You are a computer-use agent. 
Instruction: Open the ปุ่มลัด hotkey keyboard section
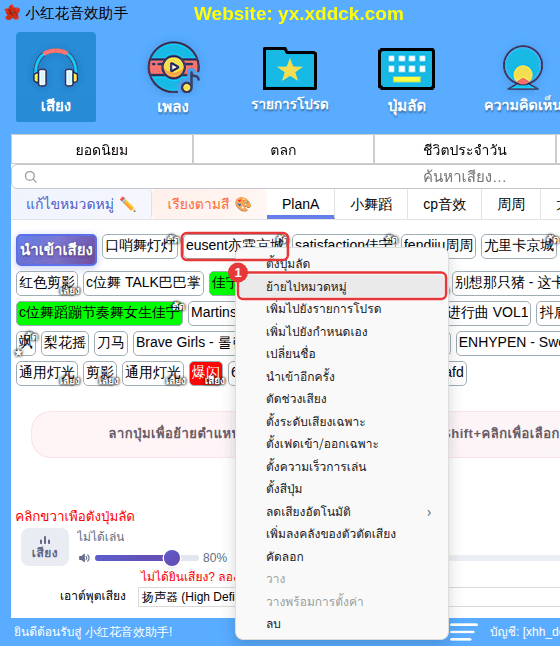[406, 80]
